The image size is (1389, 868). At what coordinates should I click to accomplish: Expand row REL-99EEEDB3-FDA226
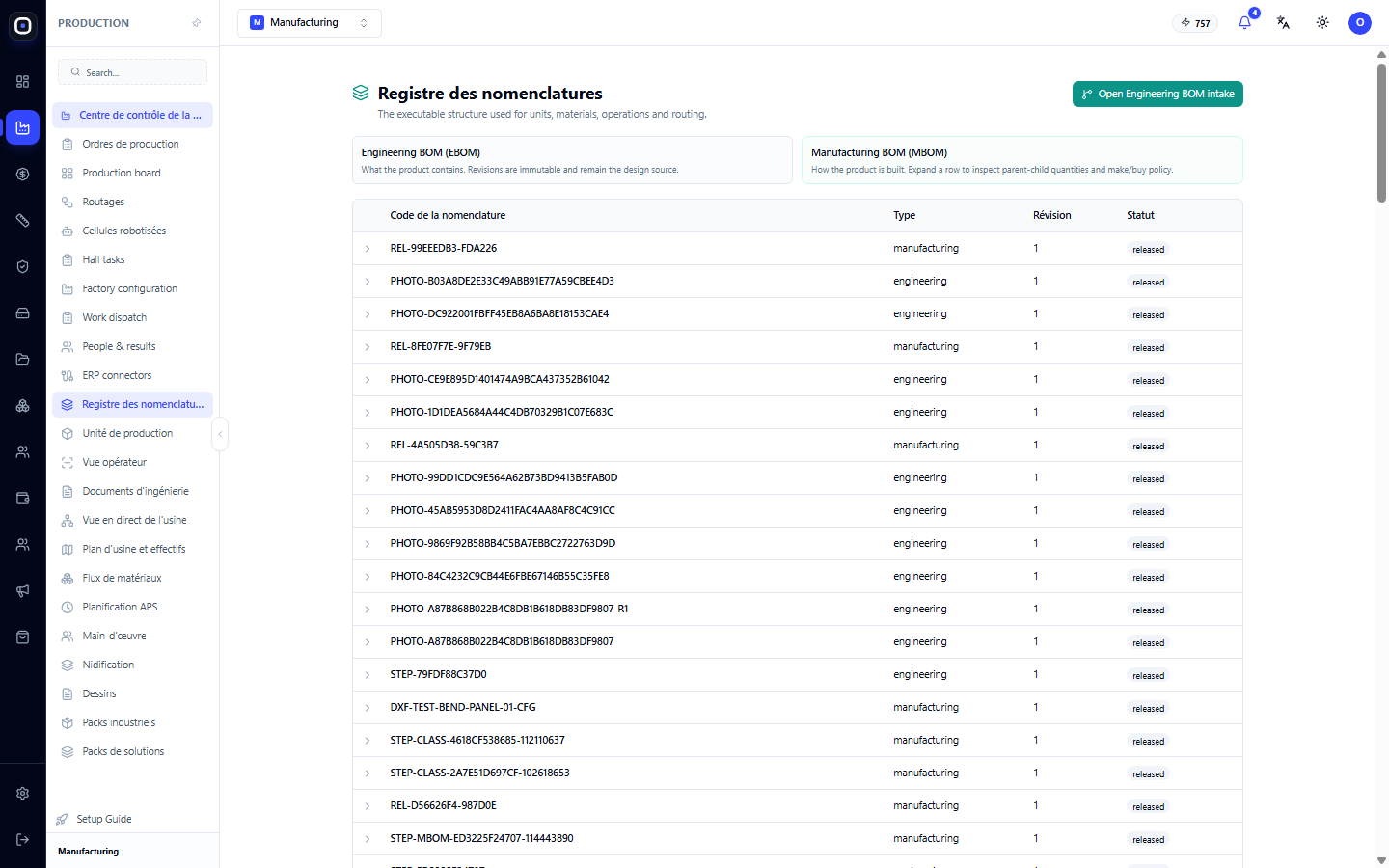[x=368, y=249]
